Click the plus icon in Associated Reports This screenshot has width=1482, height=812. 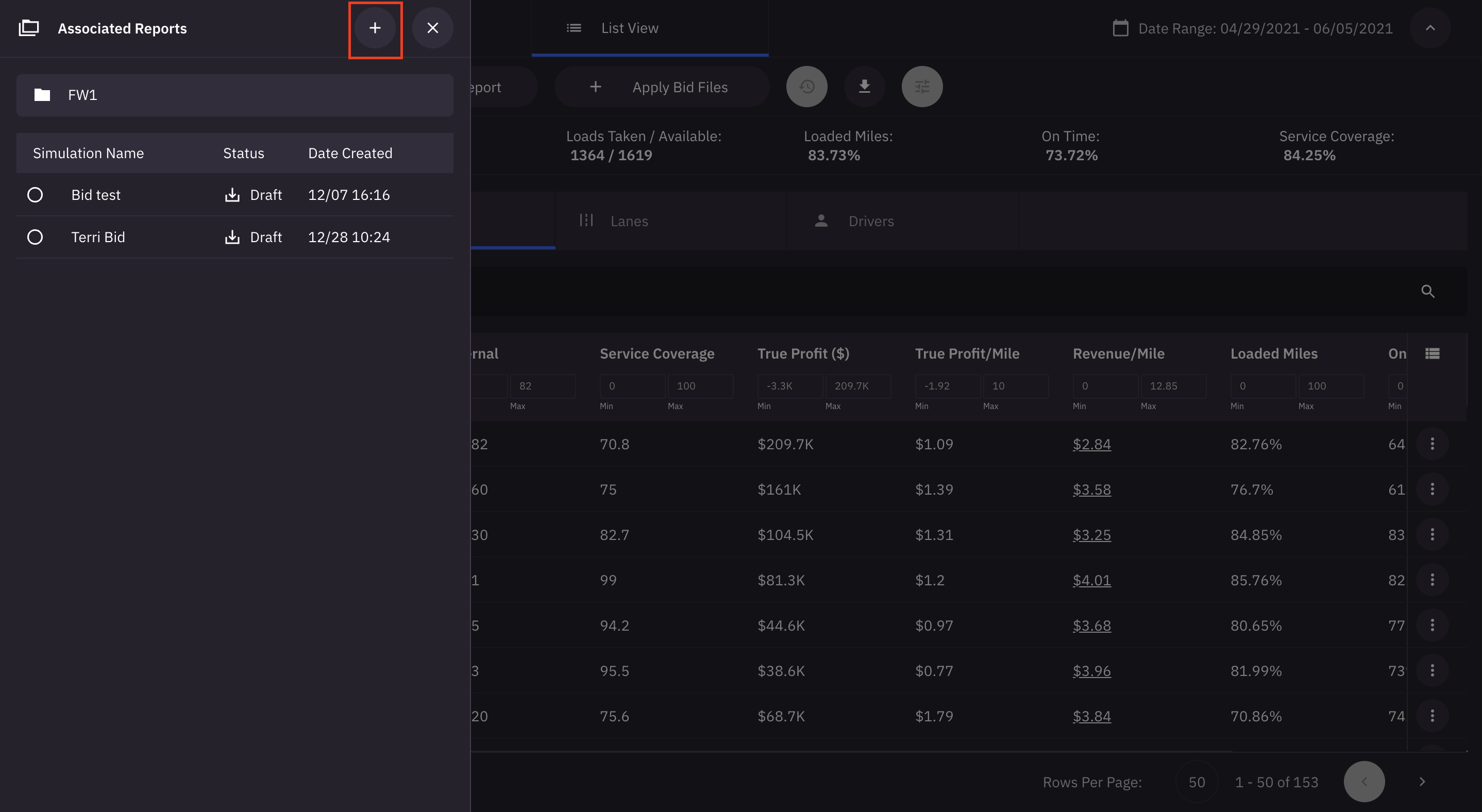click(375, 28)
